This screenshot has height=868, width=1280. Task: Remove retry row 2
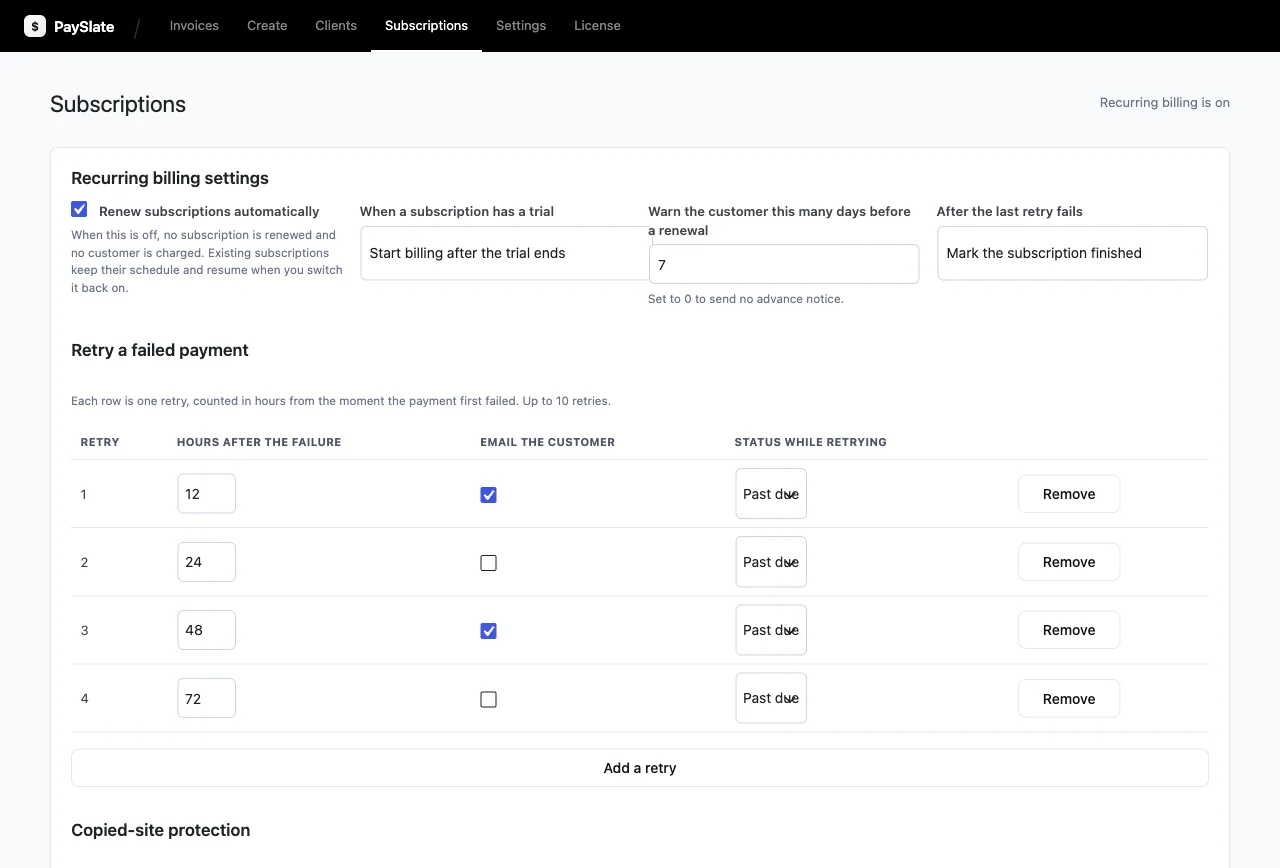coord(1069,562)
